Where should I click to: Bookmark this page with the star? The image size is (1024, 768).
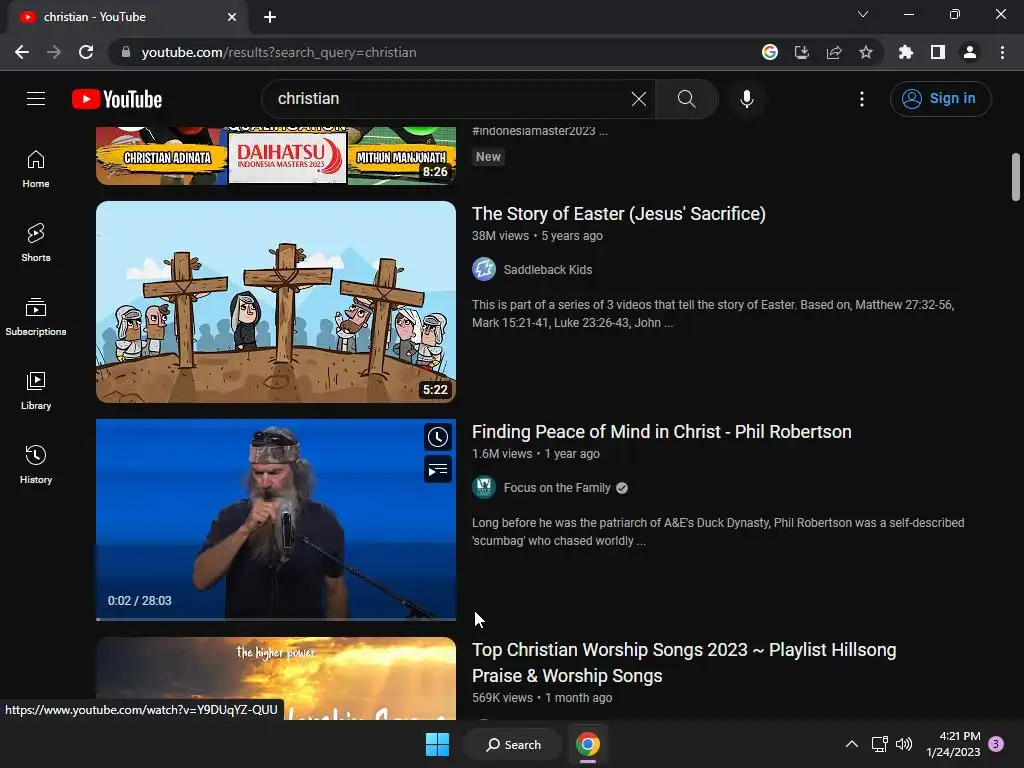tap(866, 52)
